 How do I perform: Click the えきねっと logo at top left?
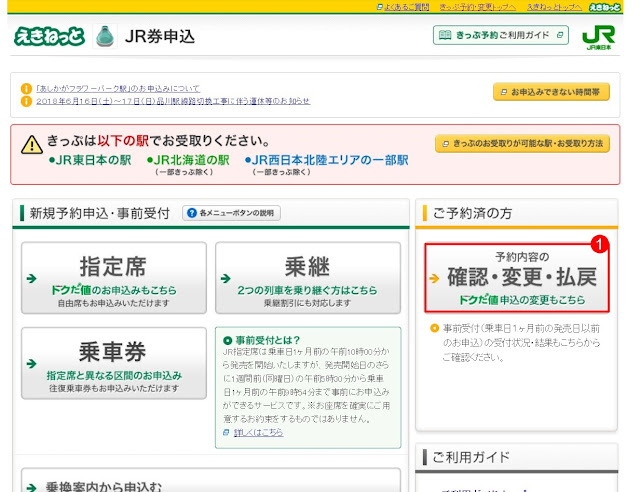[x=49, y=36]
